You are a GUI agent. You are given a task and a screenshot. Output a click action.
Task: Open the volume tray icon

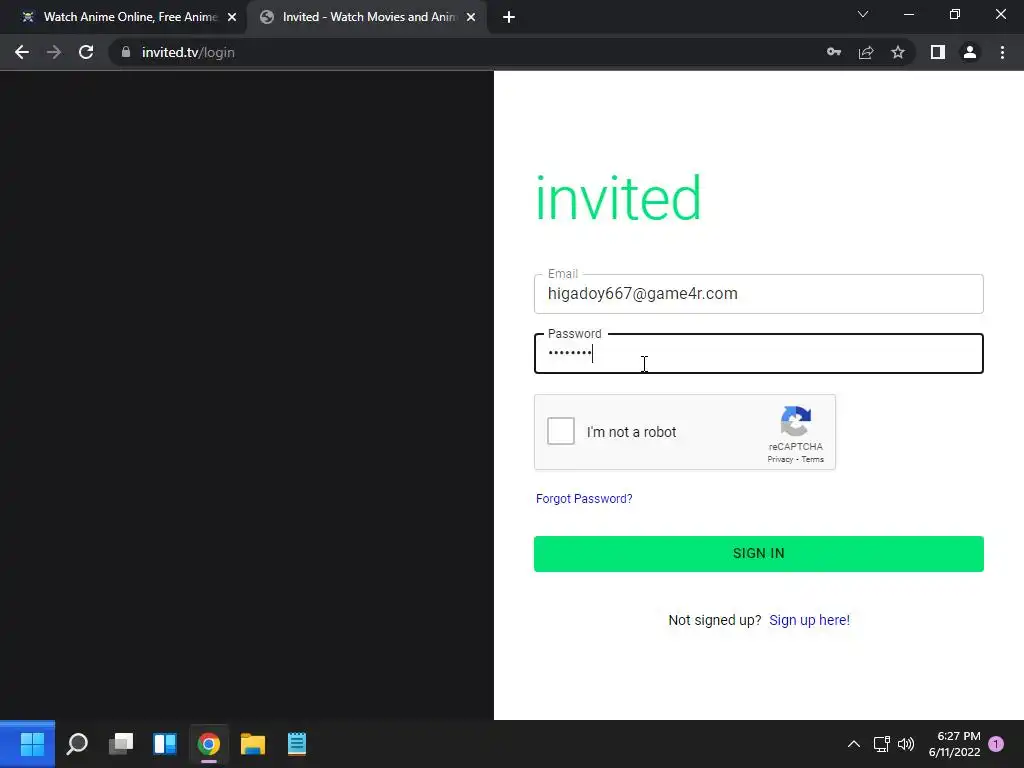point(906,744)
